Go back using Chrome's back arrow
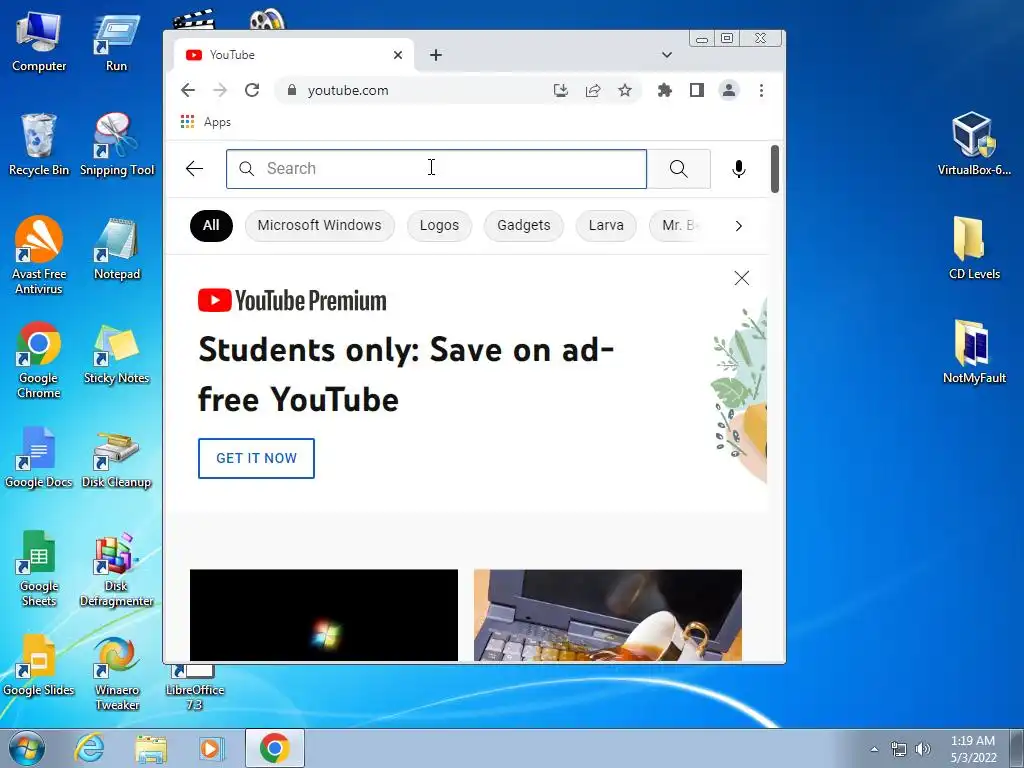Image resolution: width=1024 pixels, height=768 pixels. (x=188, y=90)
